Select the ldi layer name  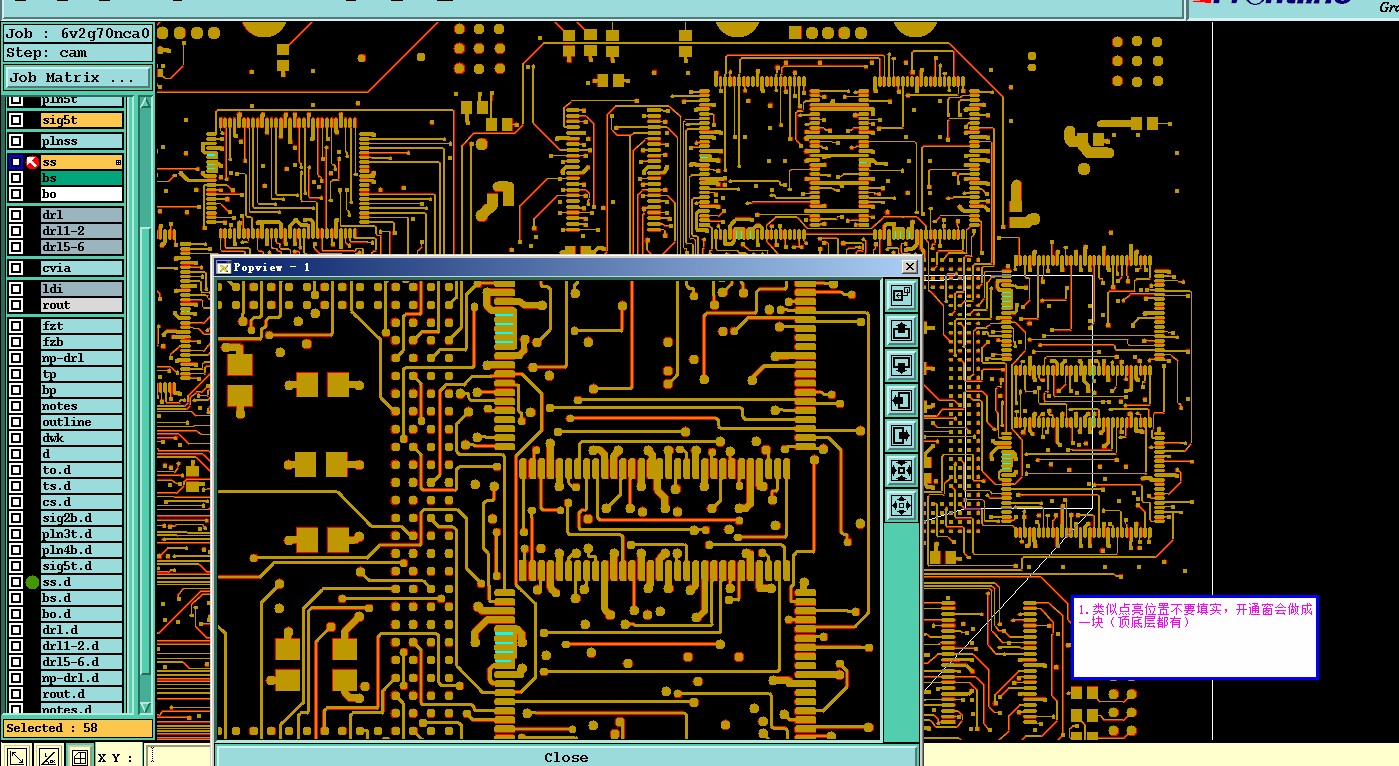pos(82,289)
